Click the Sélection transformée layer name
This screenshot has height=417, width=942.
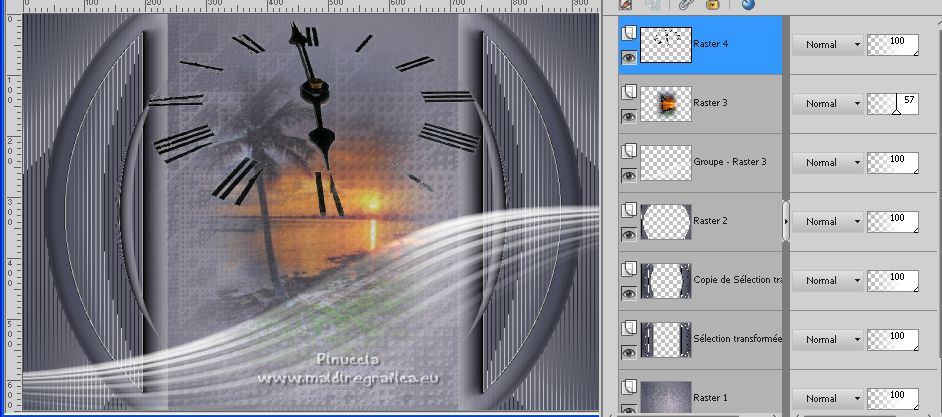pos(737,338)
